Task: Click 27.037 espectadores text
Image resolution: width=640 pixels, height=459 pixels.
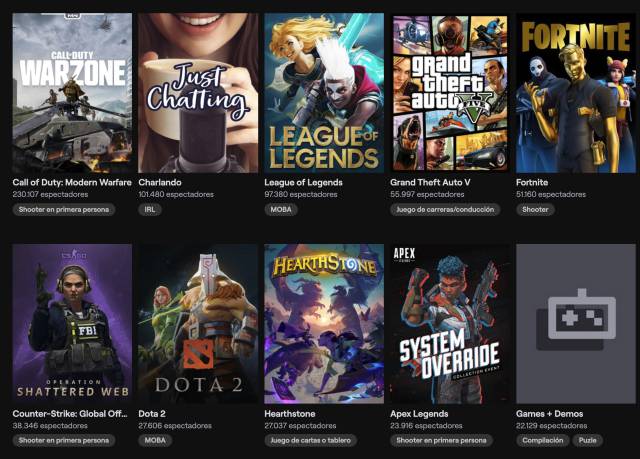Action: [300, 426]
